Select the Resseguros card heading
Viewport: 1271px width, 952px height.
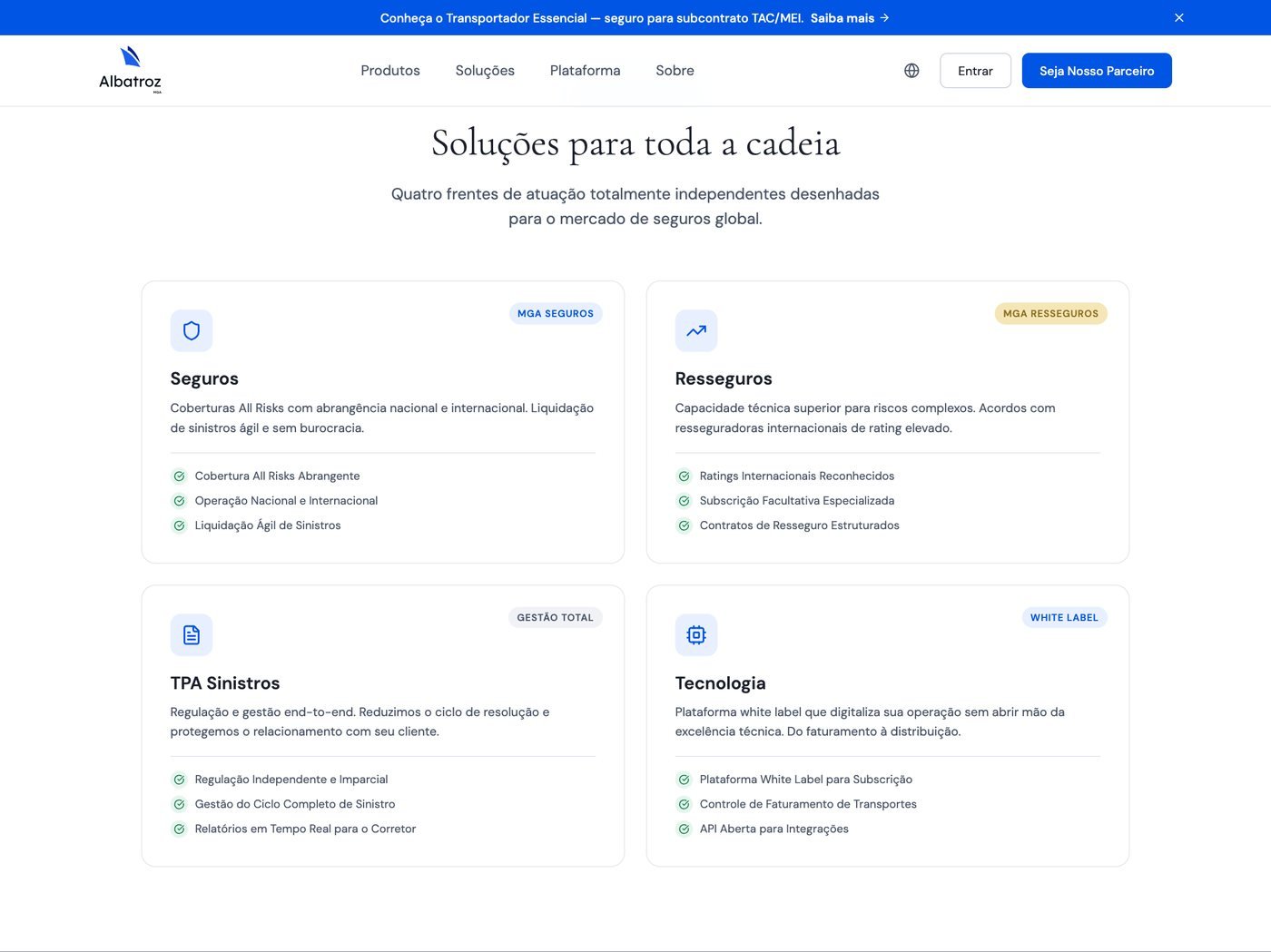[724, 378]
